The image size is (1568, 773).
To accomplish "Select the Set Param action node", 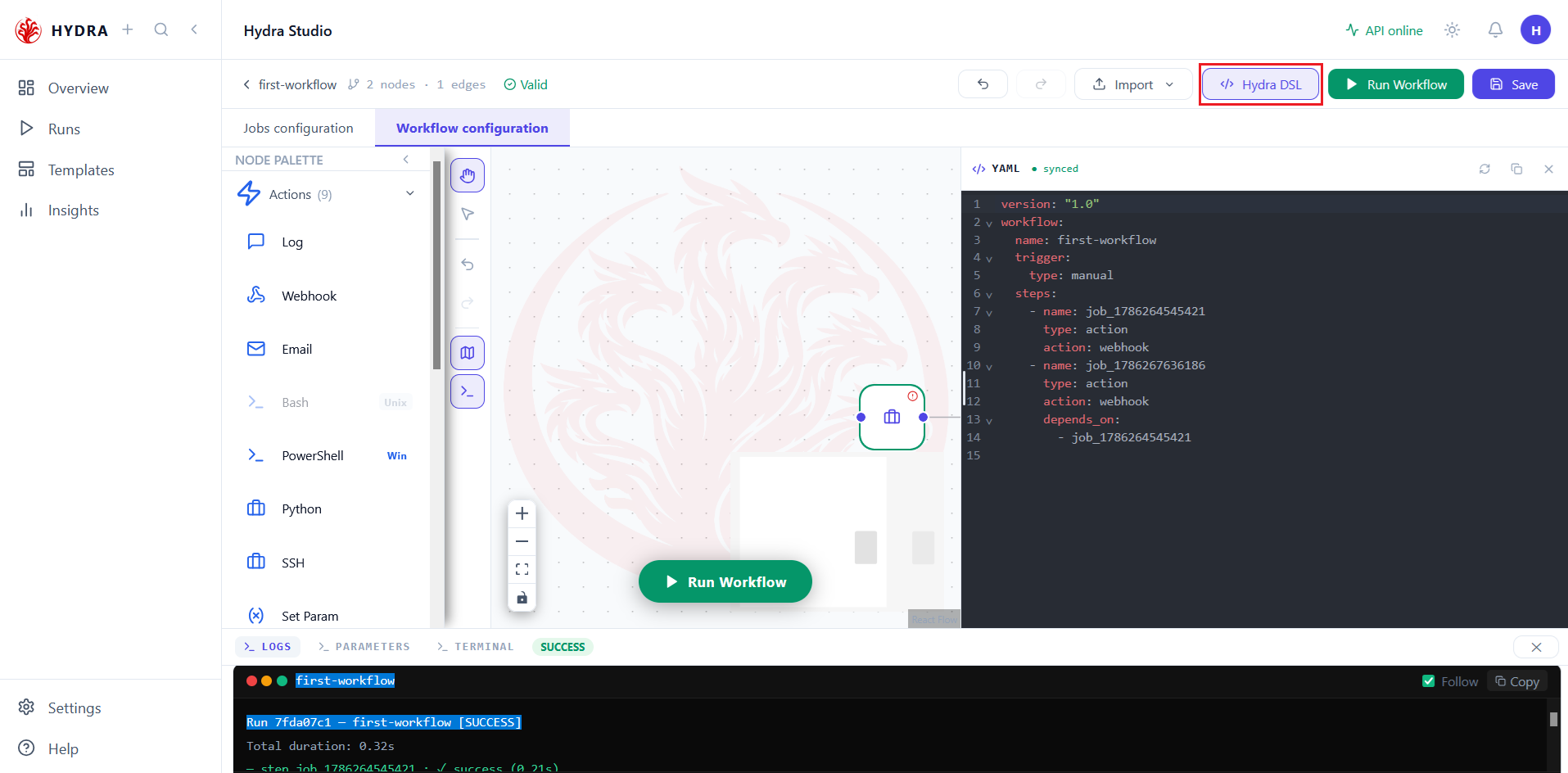I will [328, 616].
